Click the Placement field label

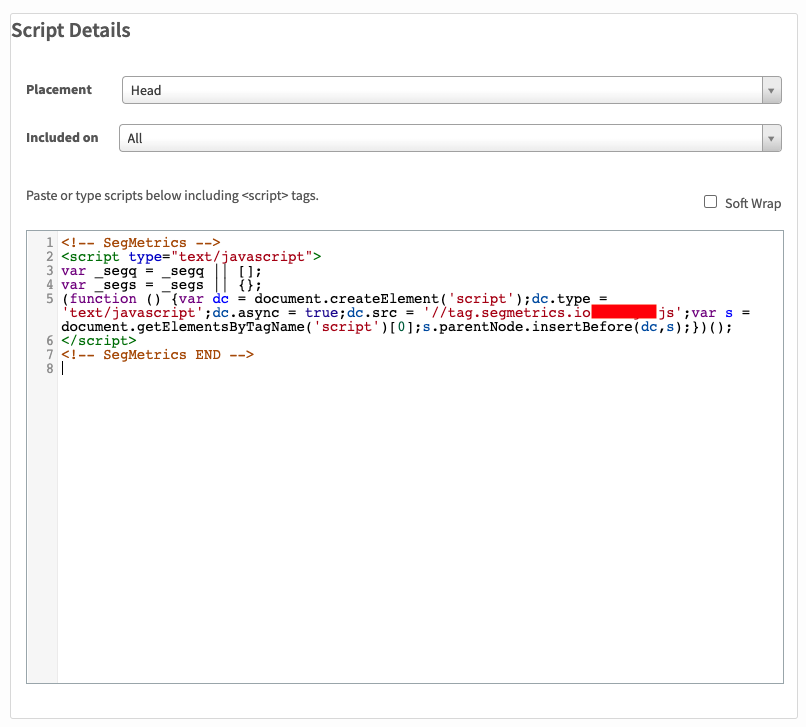59,89
